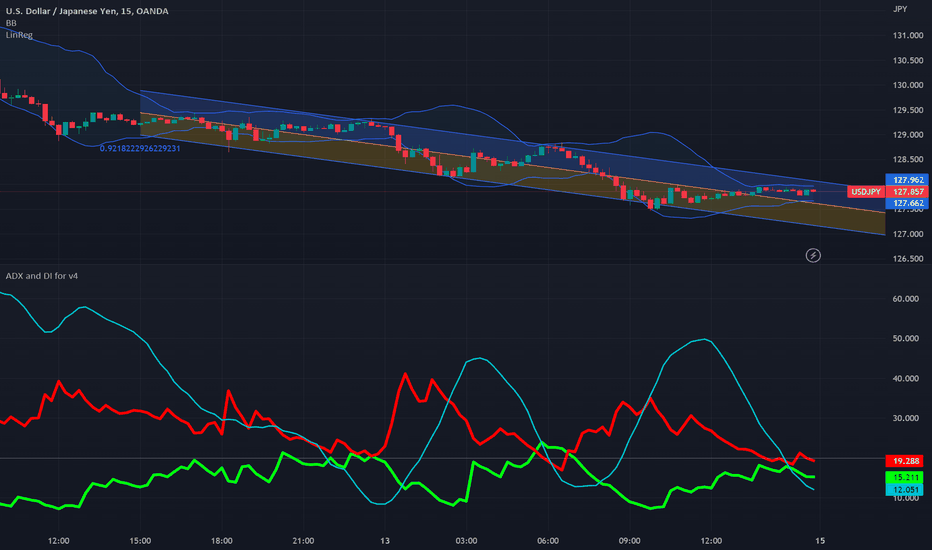Click the JPY currency label on price axis

pos(900,9)
